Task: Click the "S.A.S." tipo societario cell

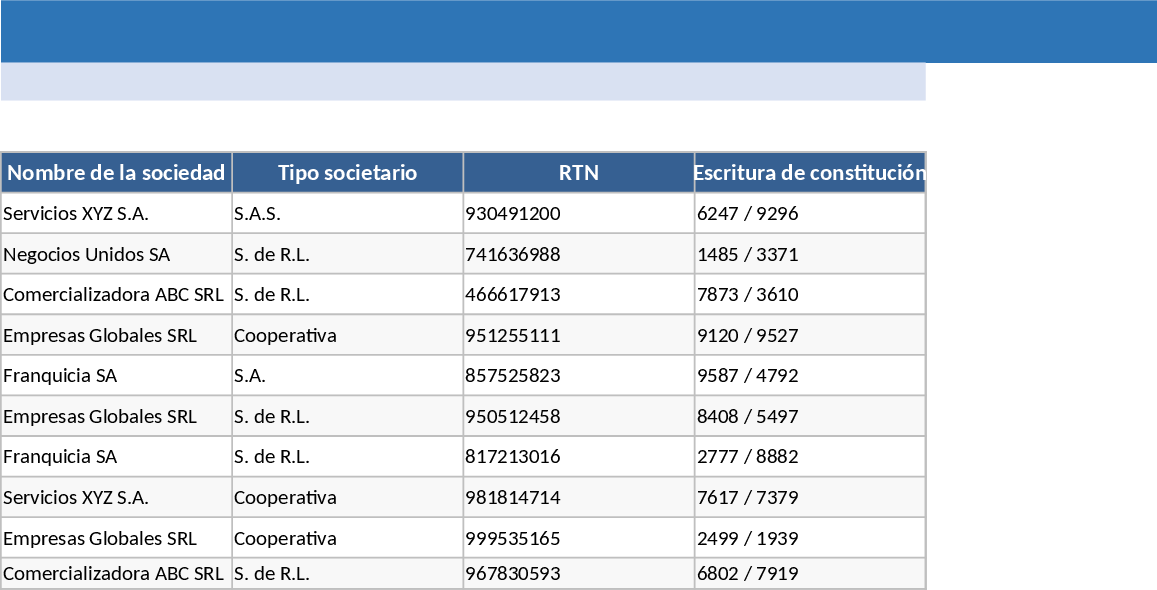Action: click(x=347, y=214)
